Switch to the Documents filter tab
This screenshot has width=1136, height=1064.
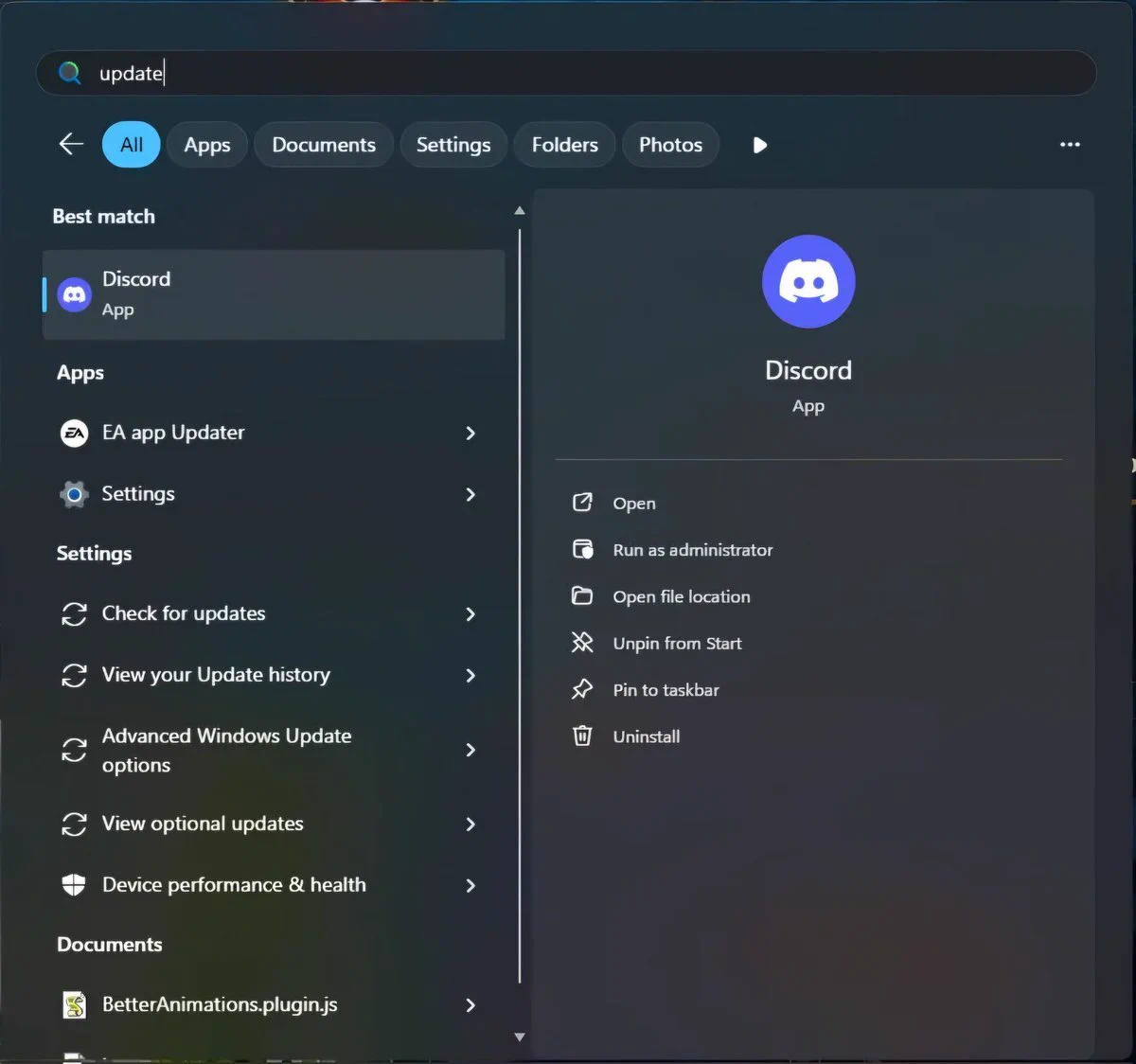(x=324, y=145)
